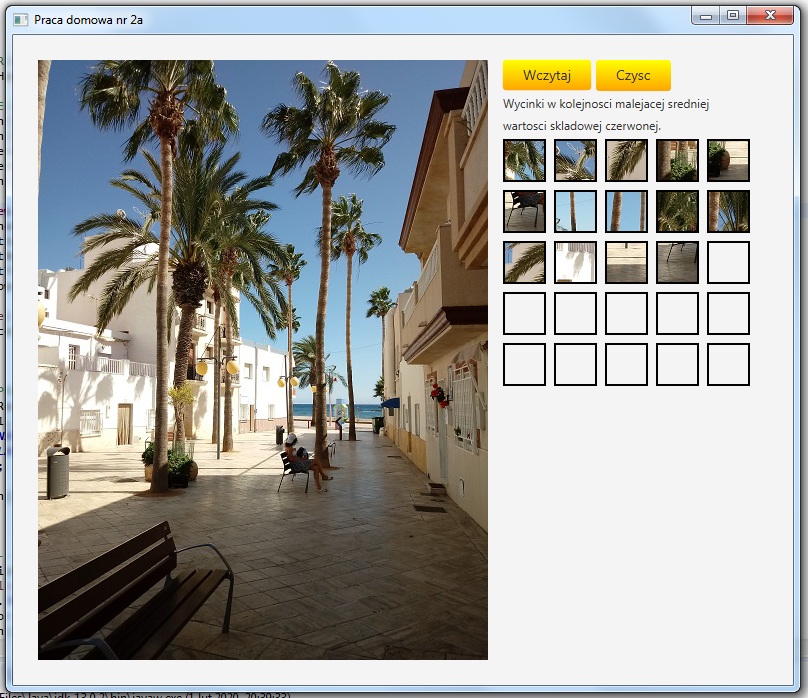Image resolution: width=808 pixels, height=698 pixels.
Task: Click the yellow Wczytaj button
Action: point(546,76)
